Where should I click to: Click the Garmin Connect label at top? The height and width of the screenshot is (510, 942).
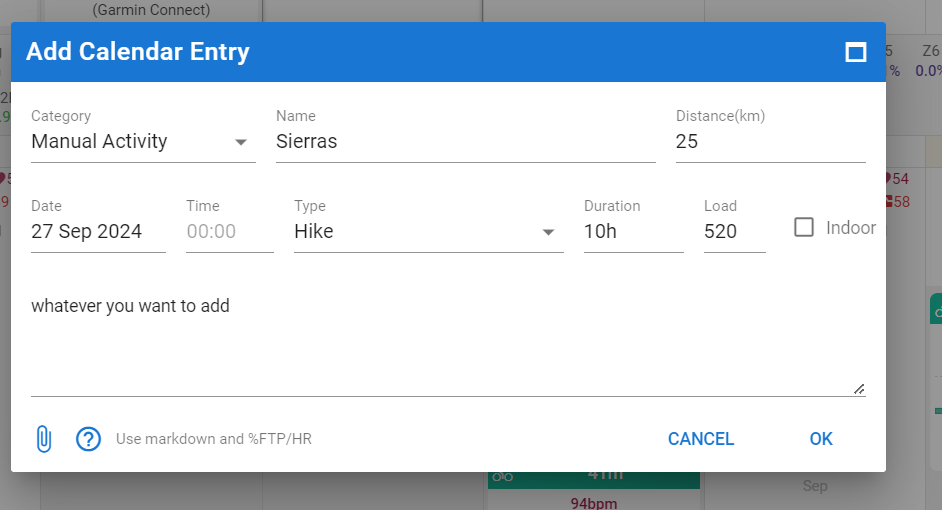pos(150,10)
